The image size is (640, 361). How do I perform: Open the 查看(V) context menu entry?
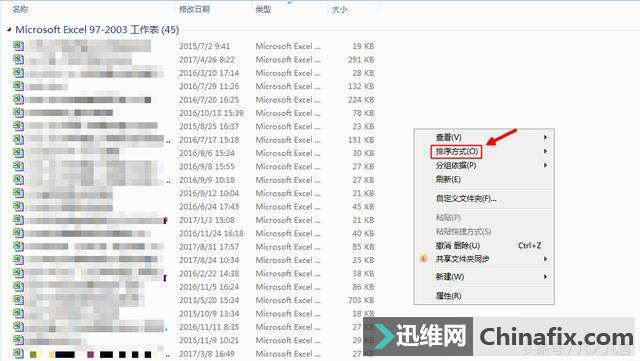pos(448,137)
